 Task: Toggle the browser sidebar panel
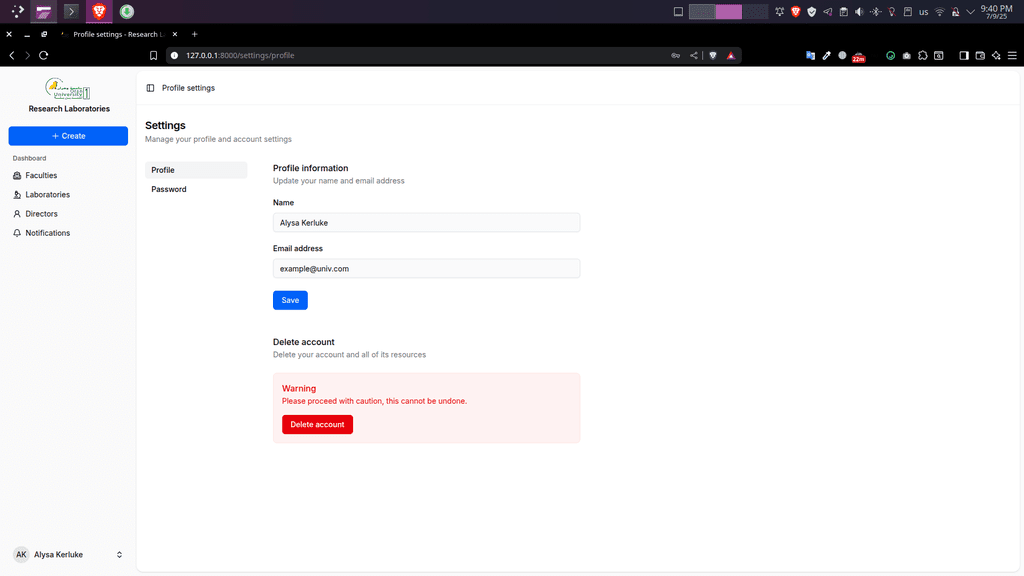(x=964, y=56)
